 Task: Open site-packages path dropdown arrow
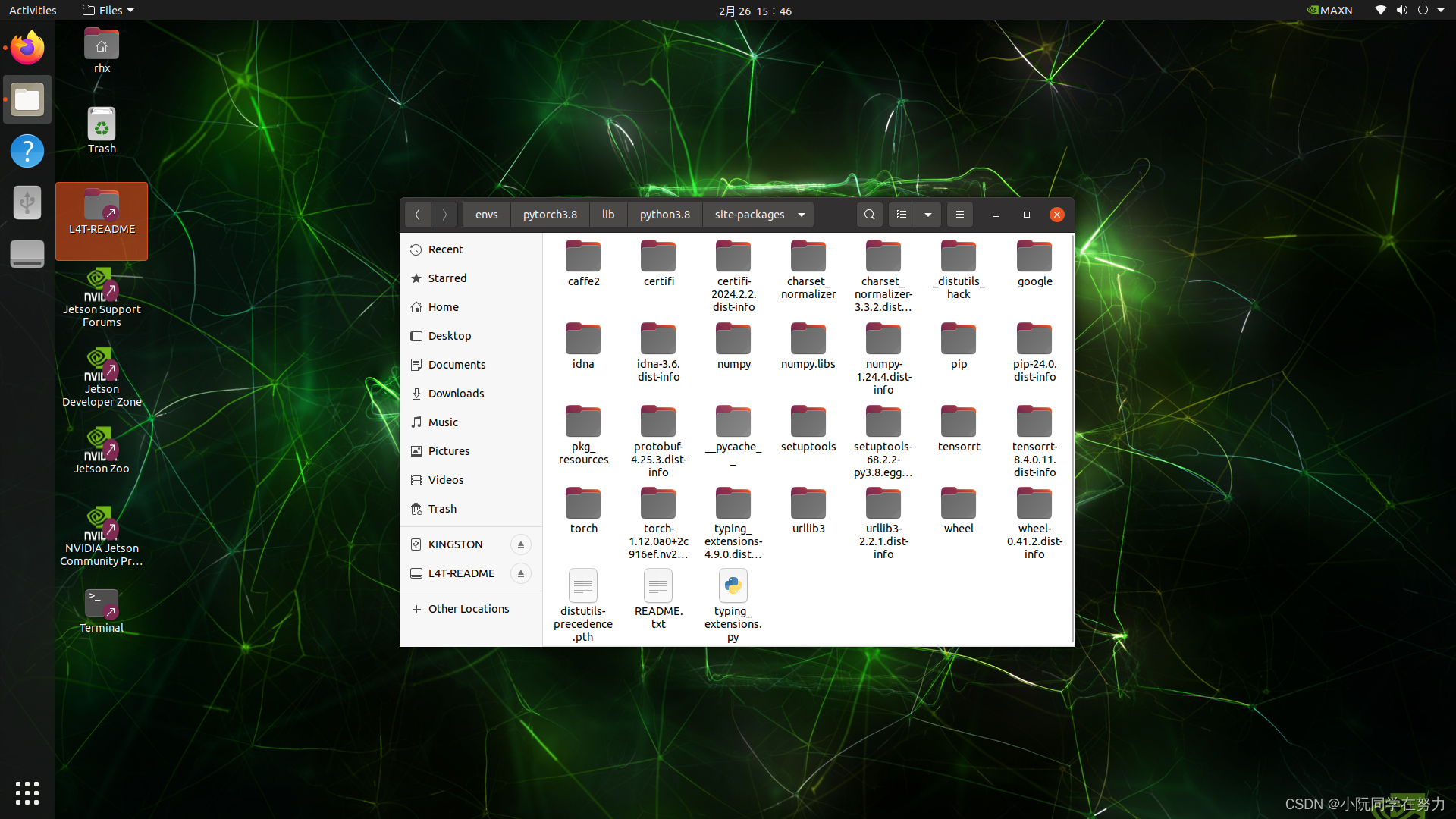pos(802,215)
